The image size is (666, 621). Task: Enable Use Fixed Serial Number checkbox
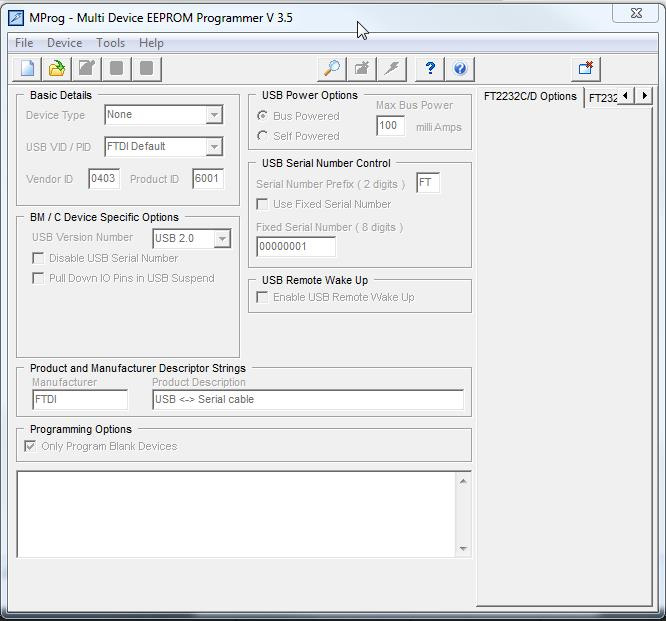263,204
